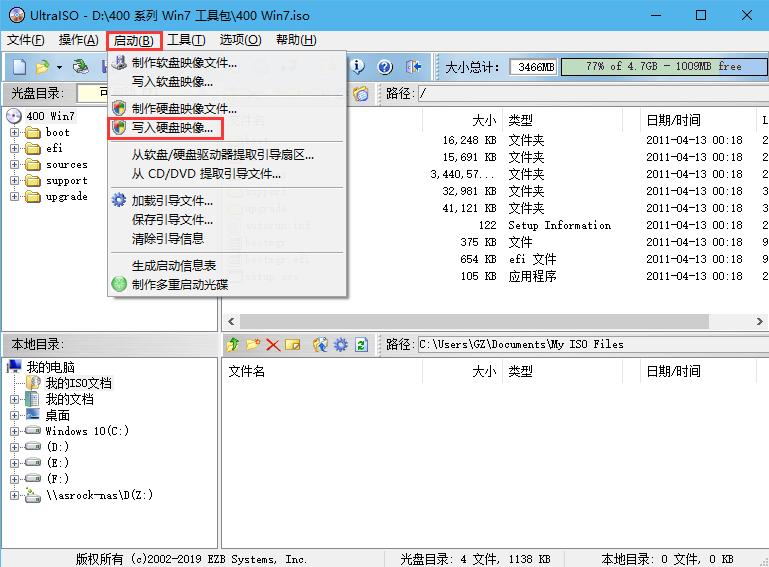Click 启动(B) menu
The width and height of the screenshot is (769, 567).
134,40
